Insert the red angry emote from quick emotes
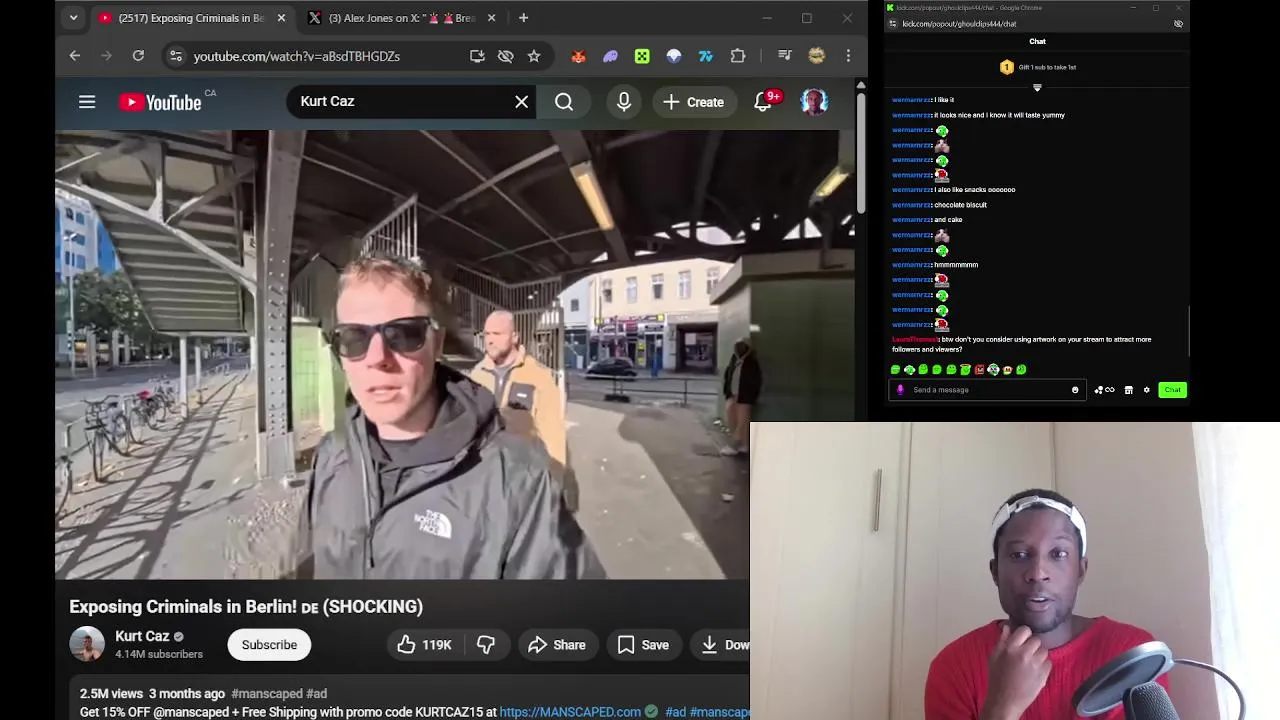The height and width of the screenshot is (720, 1280). pyautogui.click(x=979, y=370)
